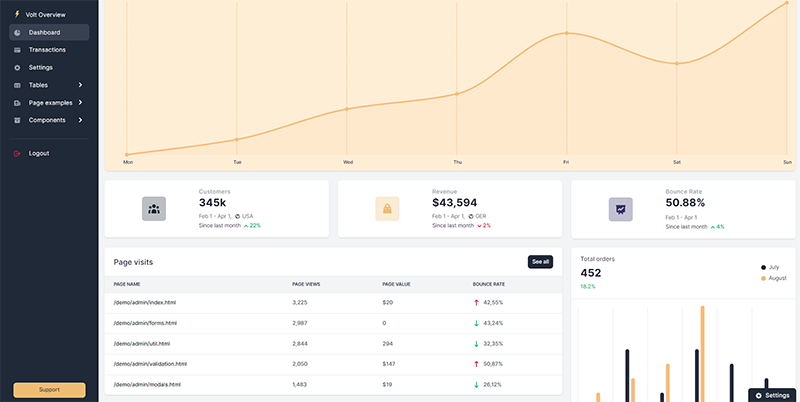
Task: Click the Dashboard pie chart icon
Action: tap(17, 33)
